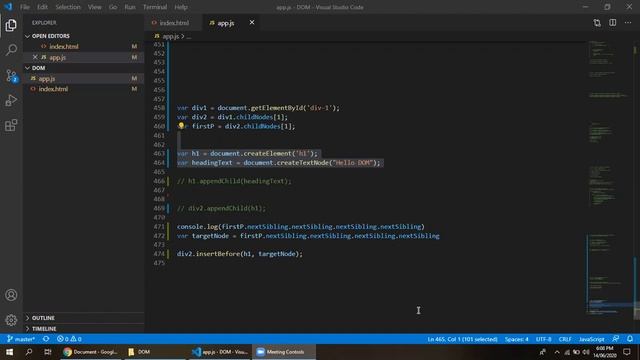Open the Explorer view in activity bar
640x360 pixels.
[11, 25]
